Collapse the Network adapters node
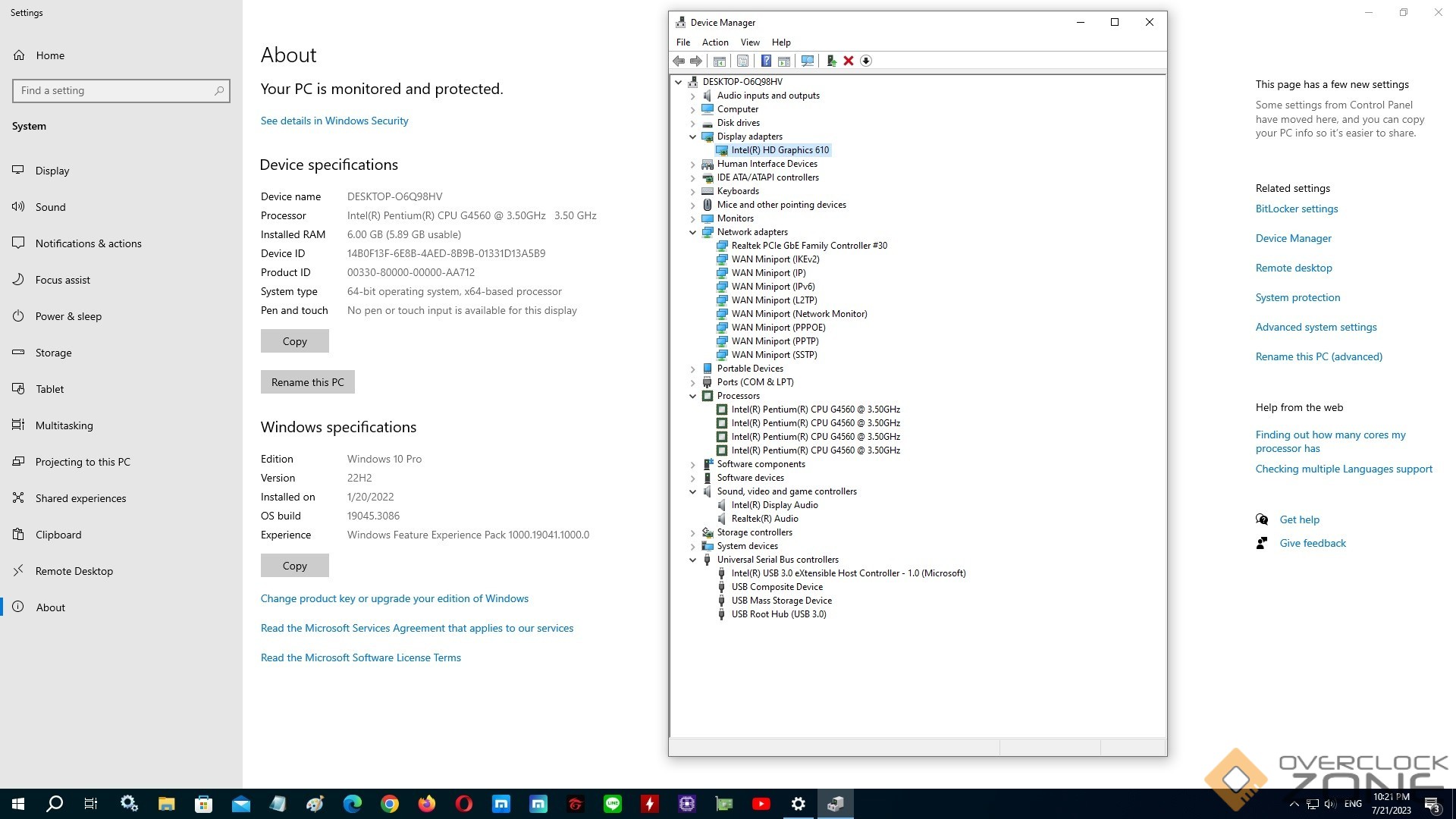This screenshot has height=819, width=1456. (692, 233)
